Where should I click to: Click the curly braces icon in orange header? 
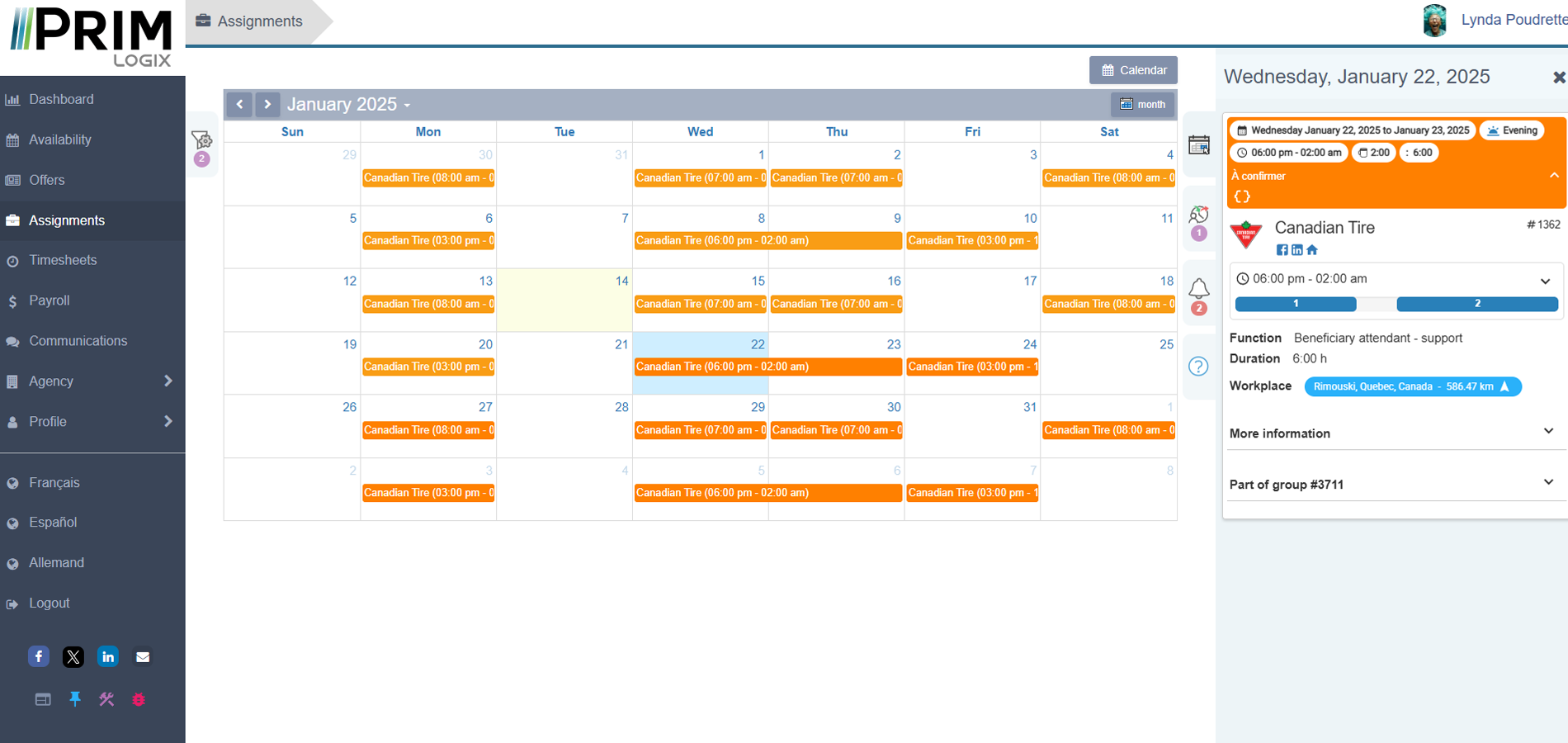pos(1242,196)
